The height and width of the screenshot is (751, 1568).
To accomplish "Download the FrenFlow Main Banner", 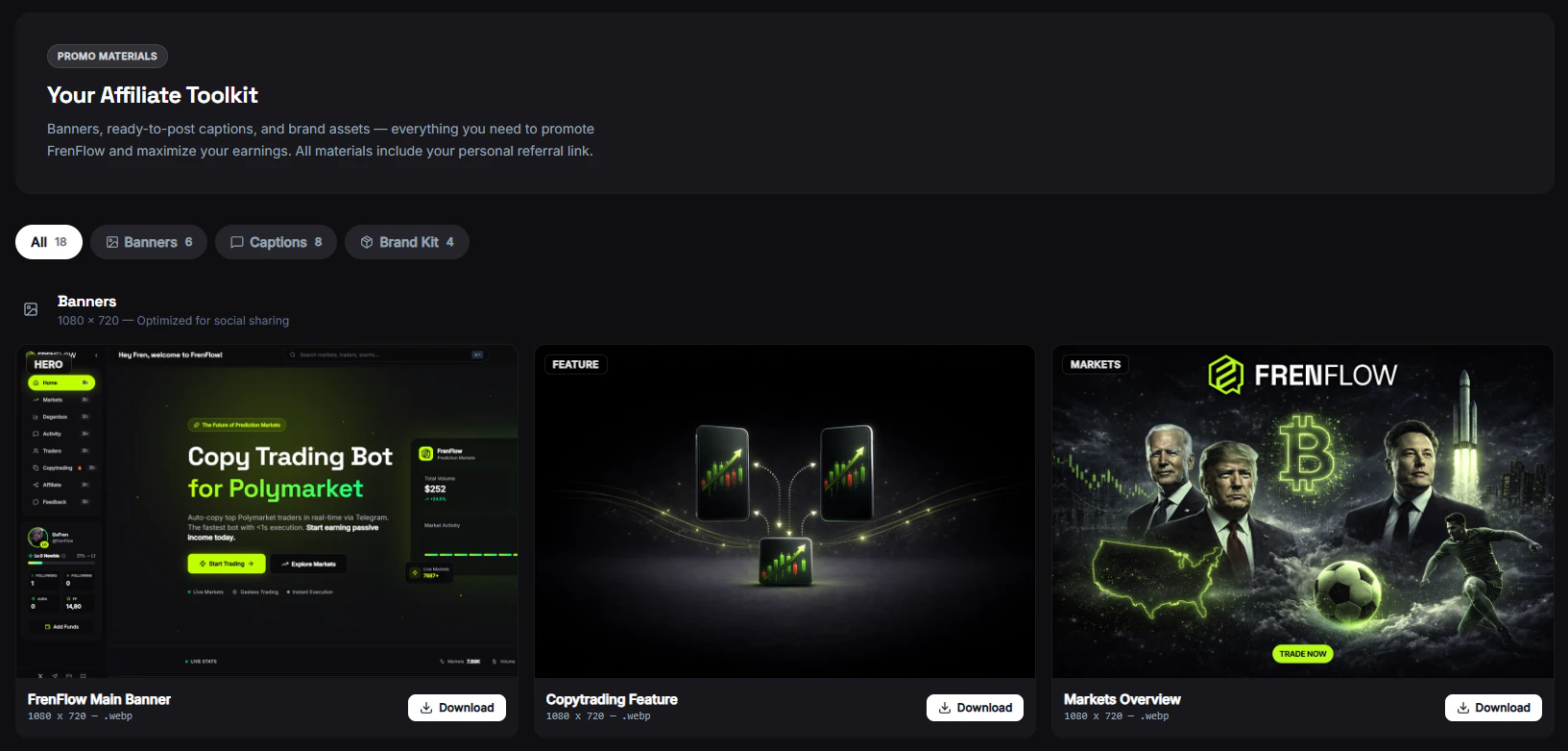I will click(457, 708).
